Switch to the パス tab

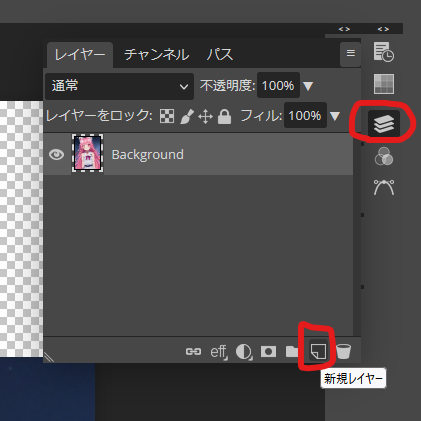(x=220, y=55)
